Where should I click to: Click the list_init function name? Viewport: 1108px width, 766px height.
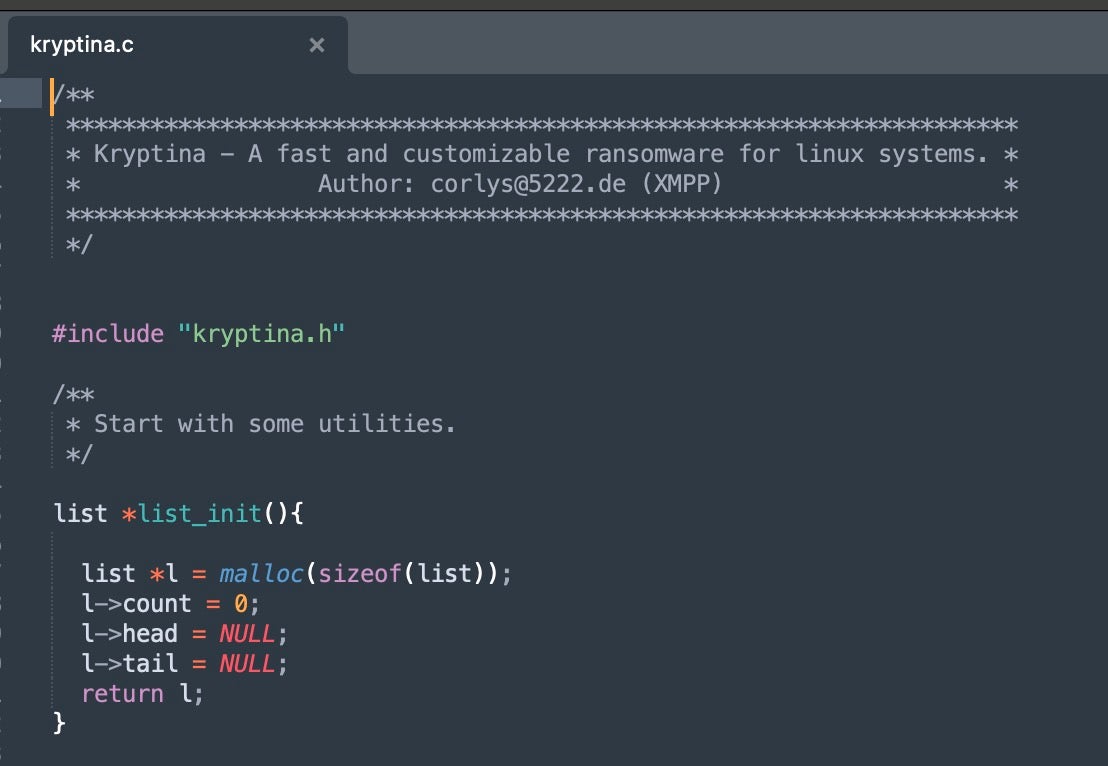pyautogui.click(x=199, y=514)
